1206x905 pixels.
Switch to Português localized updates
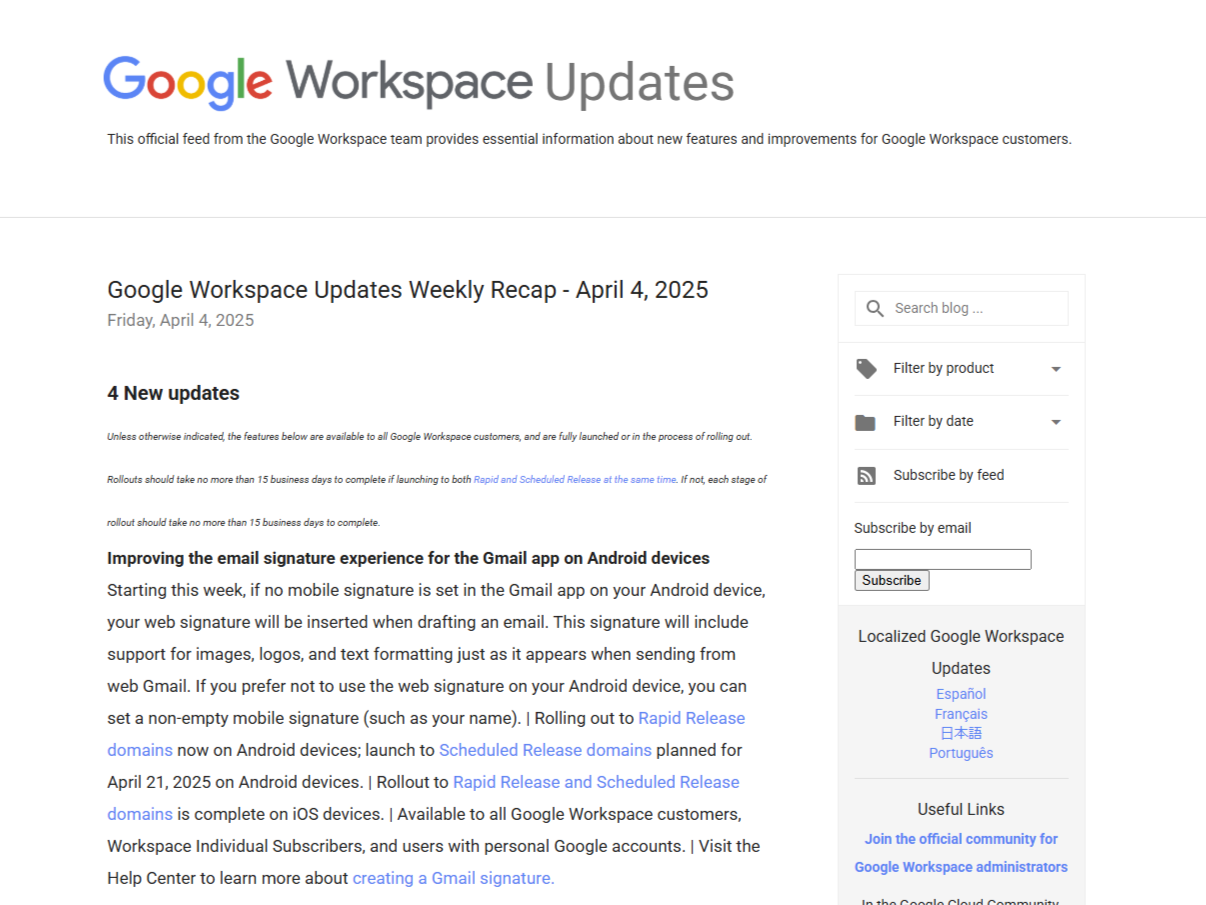(961, 753)
